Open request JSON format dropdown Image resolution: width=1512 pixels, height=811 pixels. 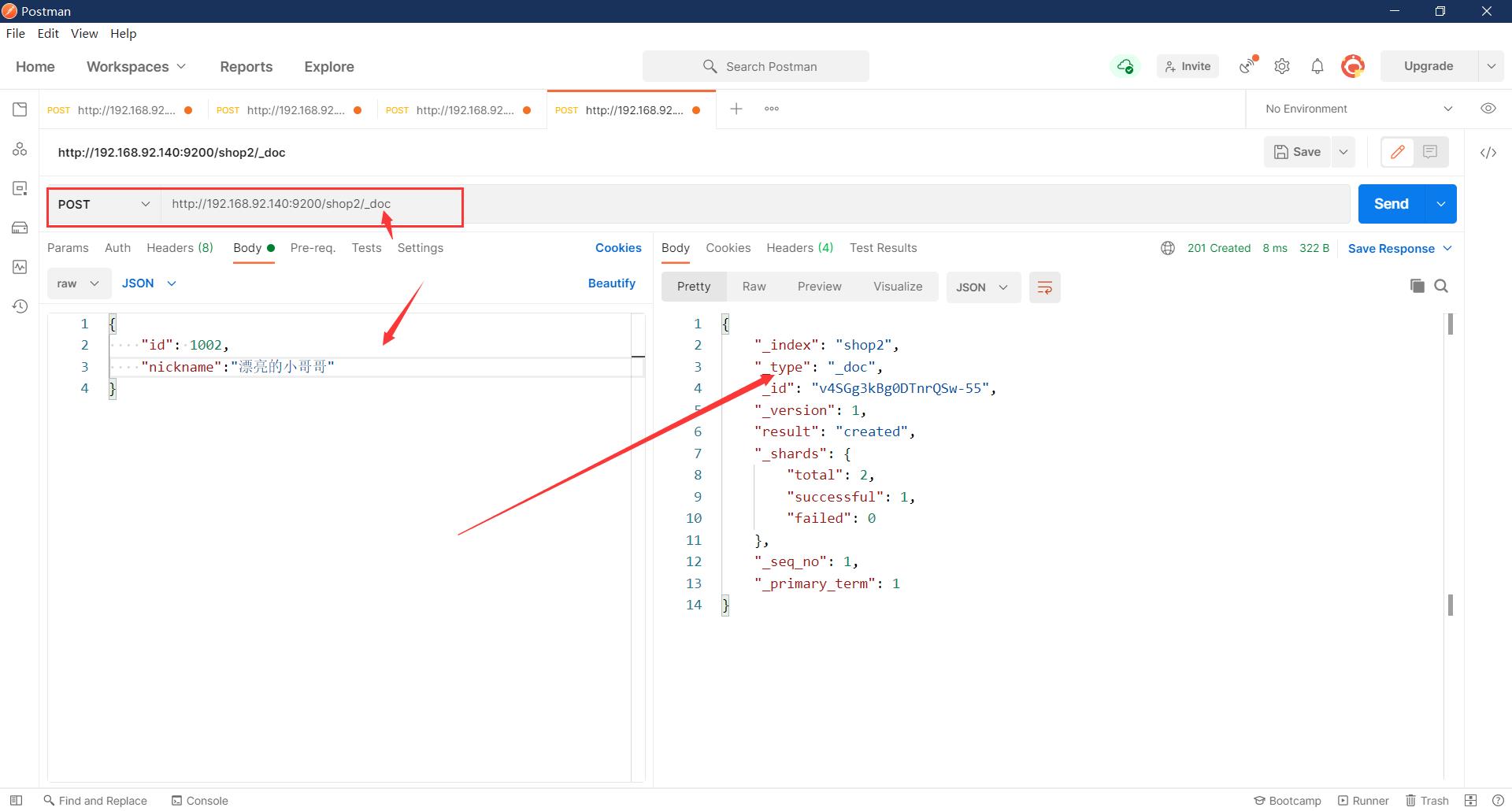(149, 283)
